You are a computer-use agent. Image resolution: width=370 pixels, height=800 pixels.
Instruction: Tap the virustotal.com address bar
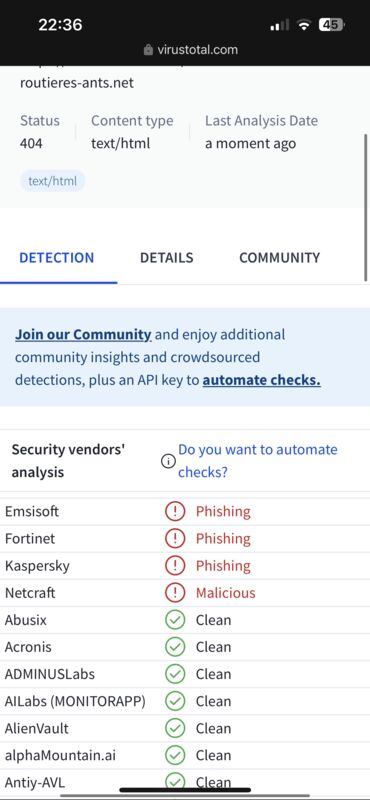click(x=191, y=49)
